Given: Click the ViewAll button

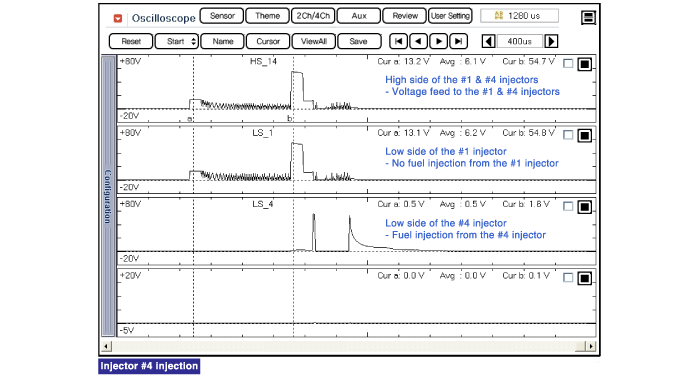Looking at the screenshot, I should coord(313,42).
